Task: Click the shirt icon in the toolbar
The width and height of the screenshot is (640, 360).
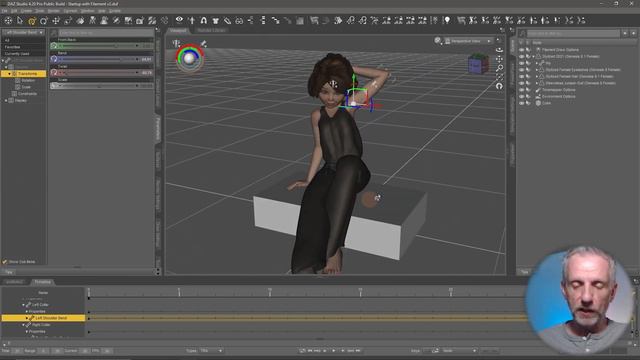Action: (x=216, y=20)
